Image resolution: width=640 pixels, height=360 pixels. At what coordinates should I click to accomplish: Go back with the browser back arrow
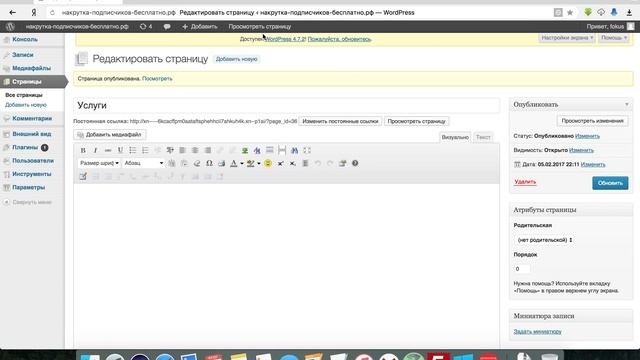[13, 13]
